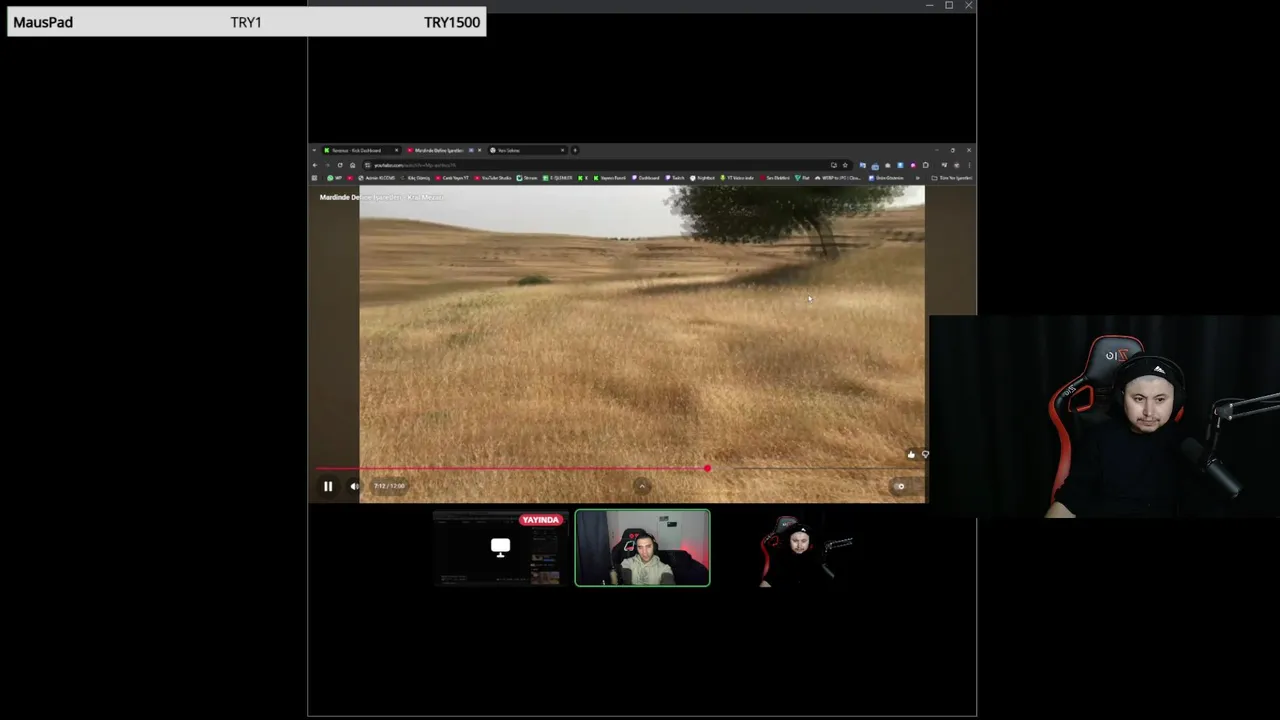Screen dimensions: 1280x720
Task: Open the Dashboard bookmark
Action: (646, 178)
